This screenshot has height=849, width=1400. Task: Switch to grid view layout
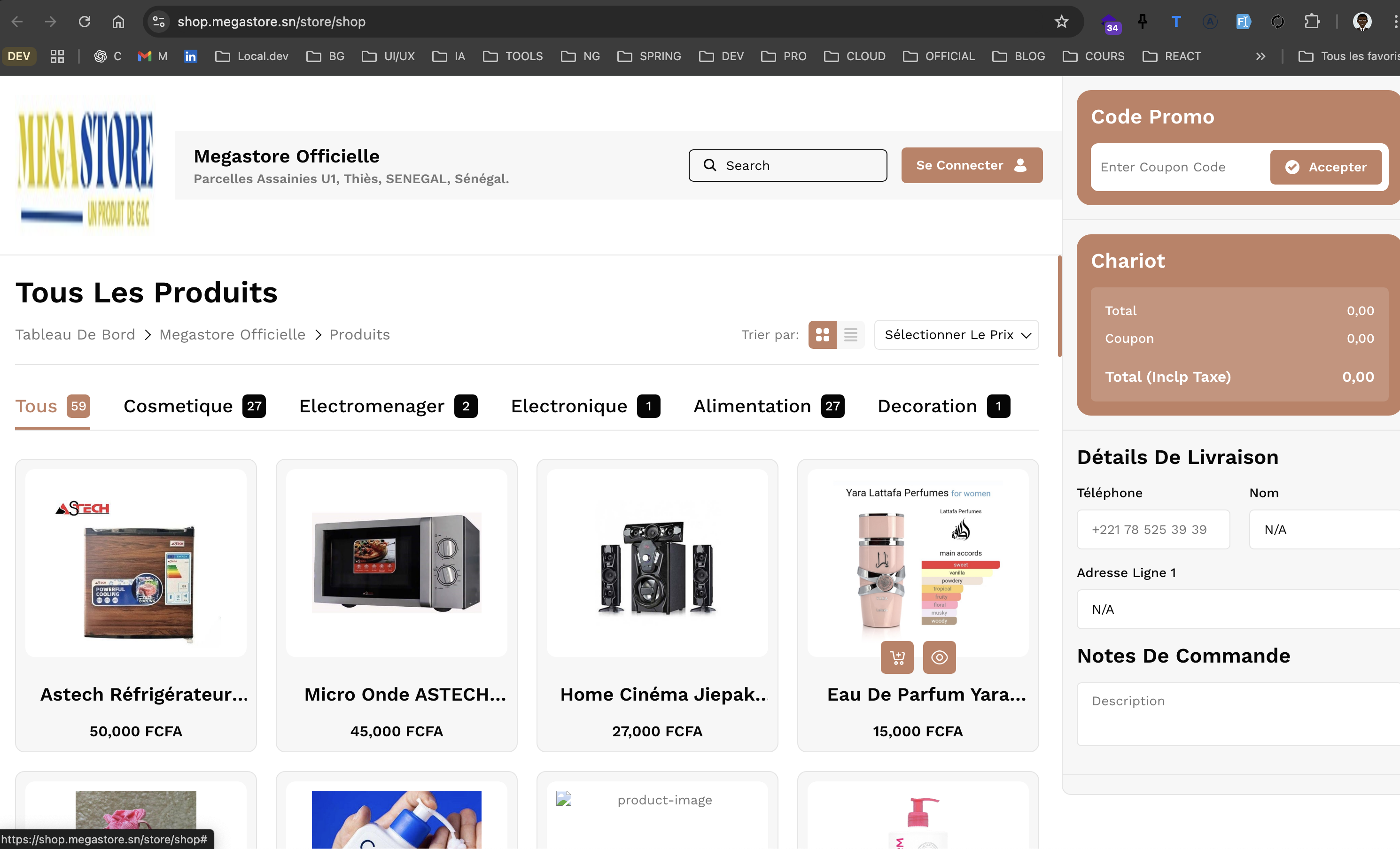[822, 334]
